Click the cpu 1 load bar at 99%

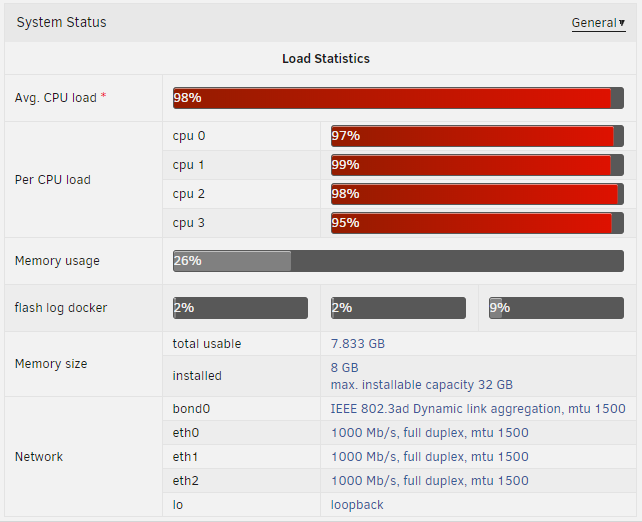[x=477, y=165]
